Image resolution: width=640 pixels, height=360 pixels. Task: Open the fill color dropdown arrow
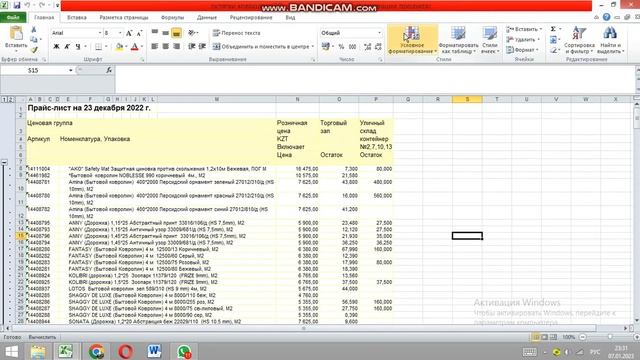126,47
